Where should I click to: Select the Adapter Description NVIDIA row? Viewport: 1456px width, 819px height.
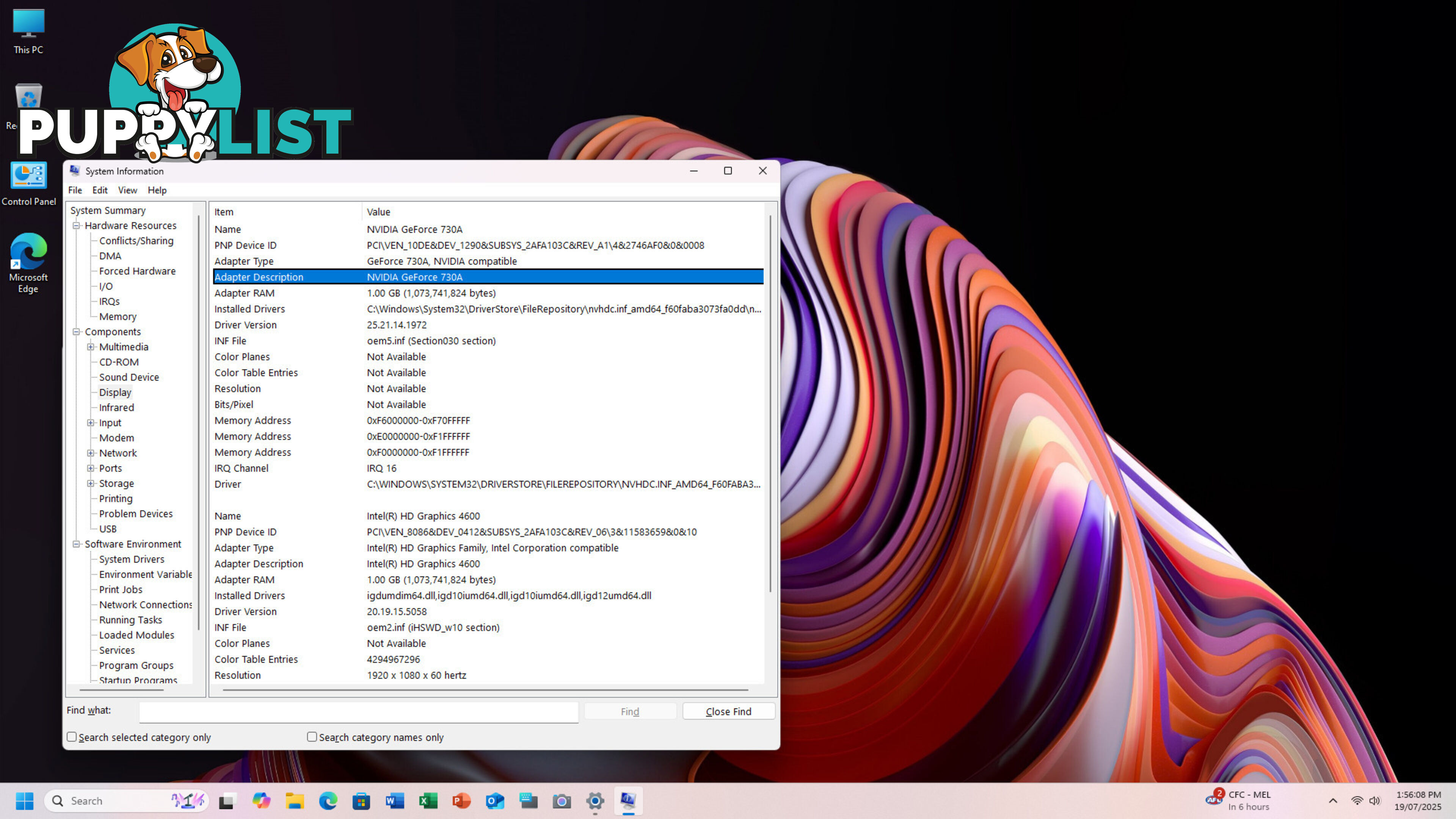pos(488,277)
